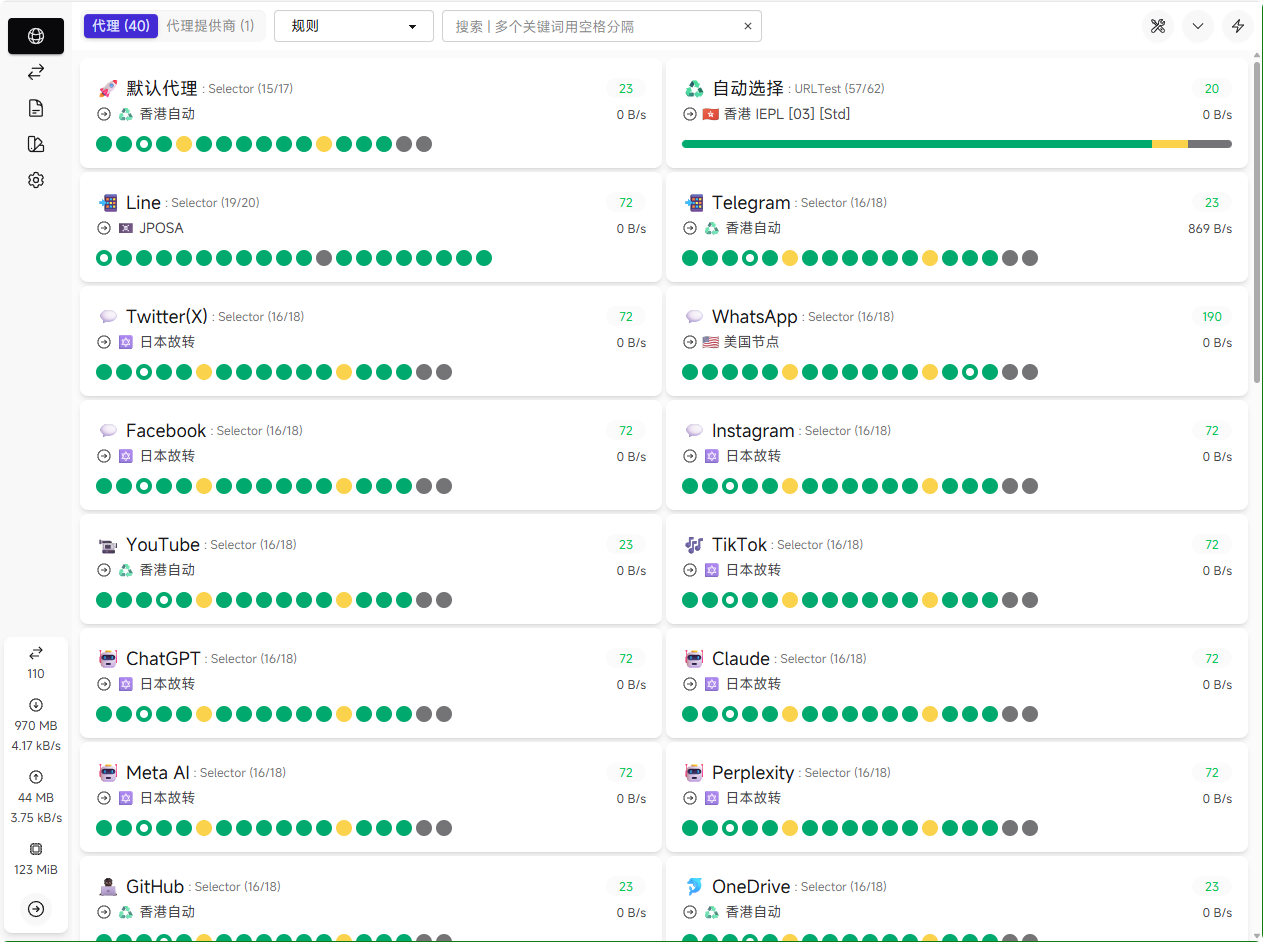The image size is (1263, 942).
Task: Click the JPOSA node text under Line
Action: pos(162,228)
